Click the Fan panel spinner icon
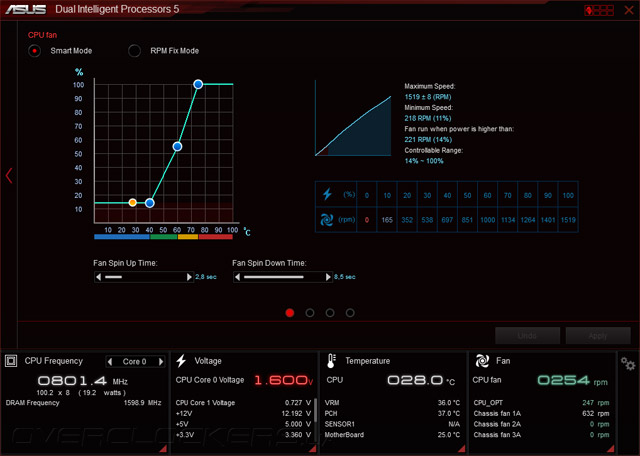Screen dimensions: 640x456 [x=482, y=361]
